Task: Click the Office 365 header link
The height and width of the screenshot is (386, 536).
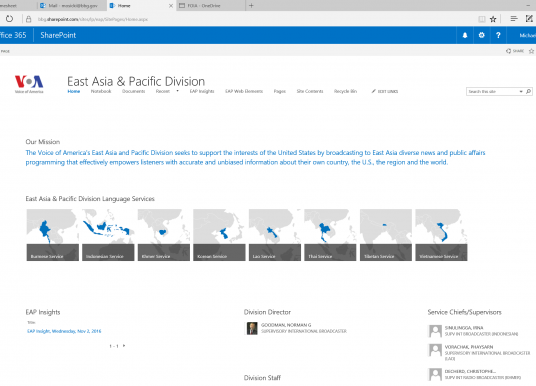Action: (13, 35)
